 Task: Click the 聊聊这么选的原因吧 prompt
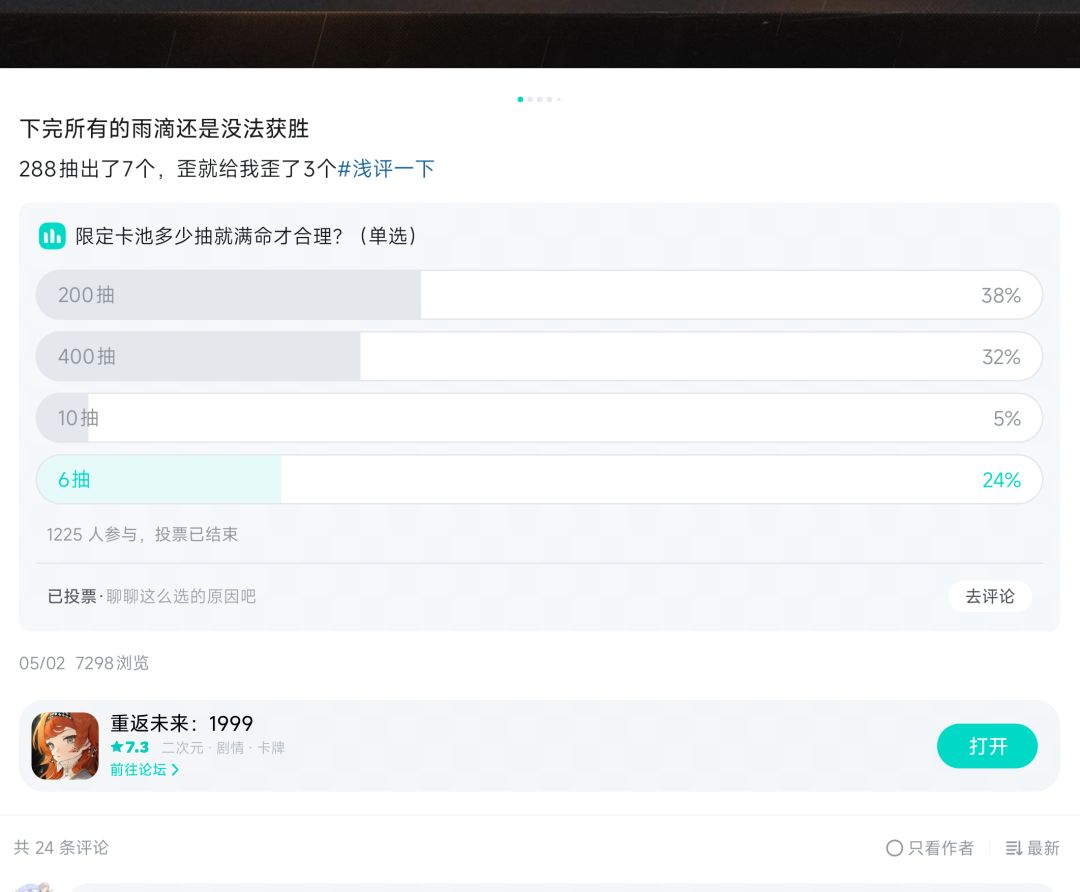(x=181, y=597)
